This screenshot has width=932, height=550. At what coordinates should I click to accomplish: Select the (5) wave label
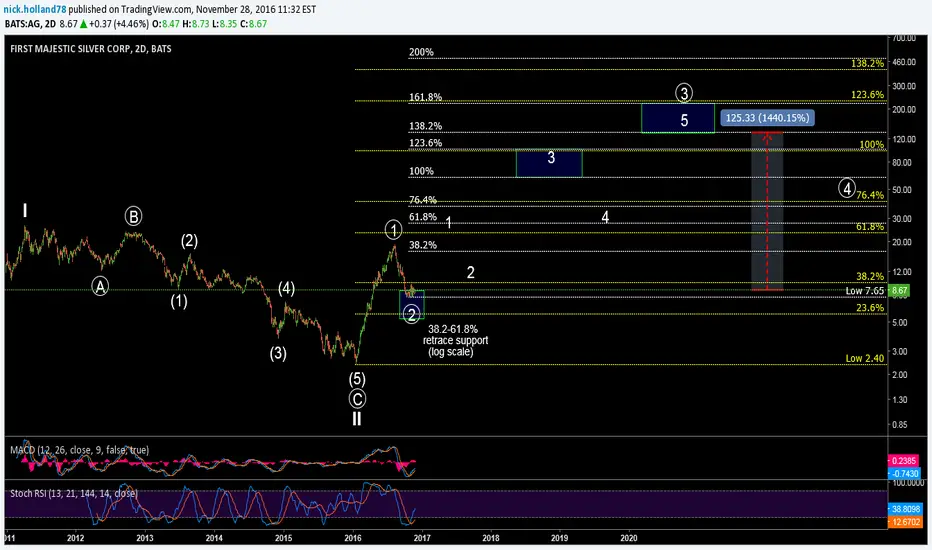(x=357, y=379)
